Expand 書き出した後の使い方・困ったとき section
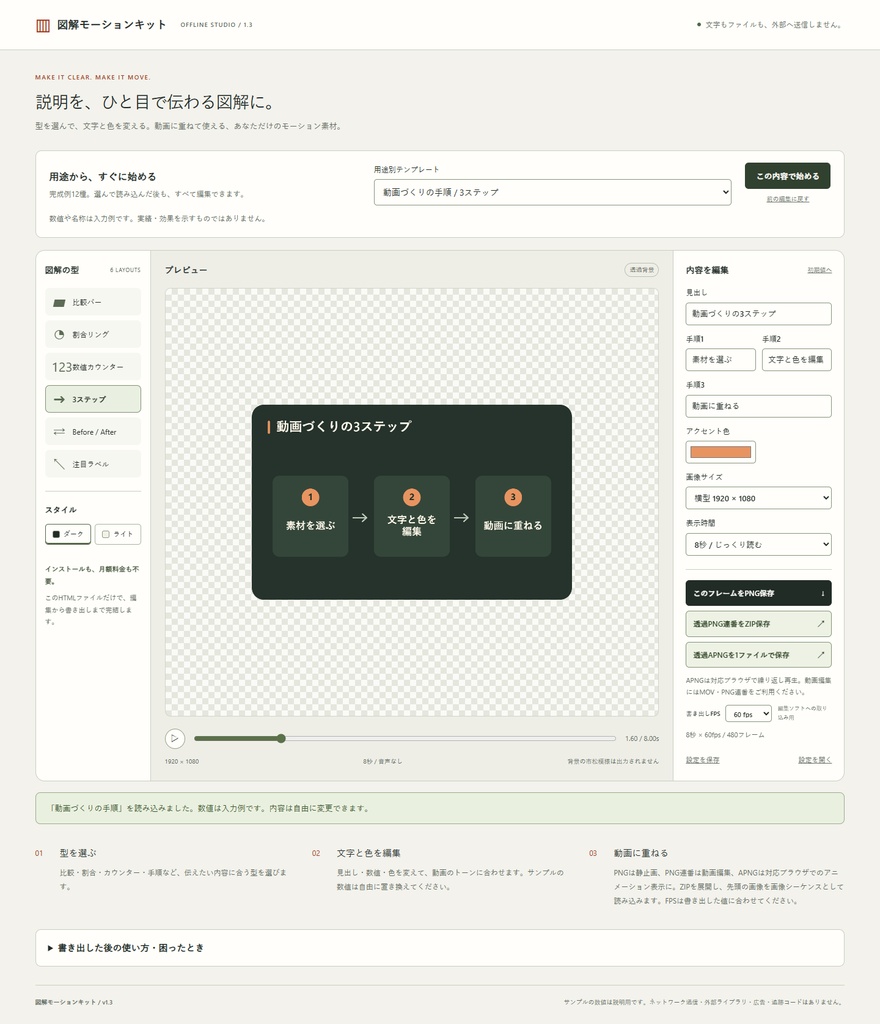The height and width of the screenshot is (1024, 880). point(439,948)
